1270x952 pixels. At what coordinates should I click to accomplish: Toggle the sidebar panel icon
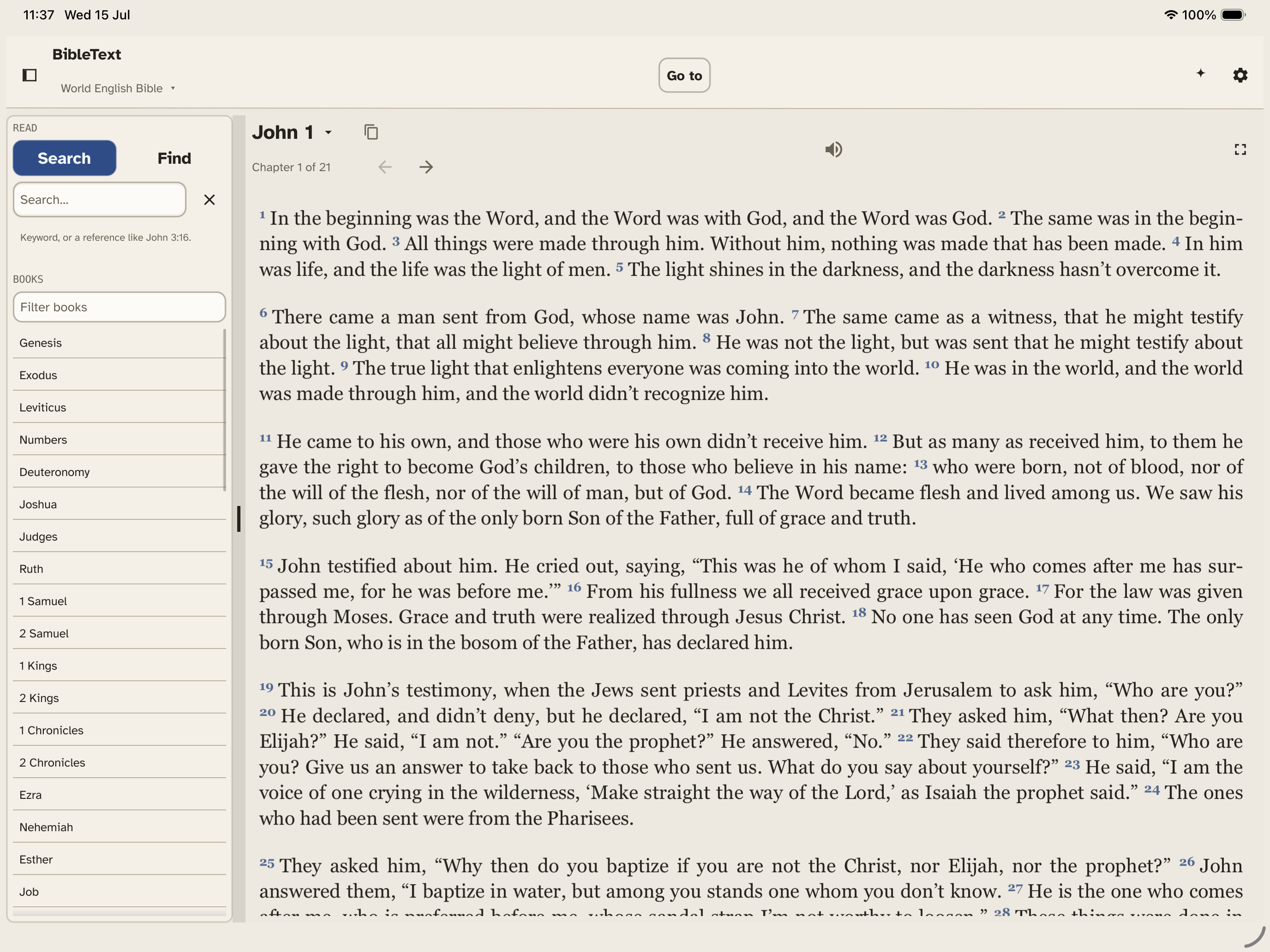click(29, 75)
